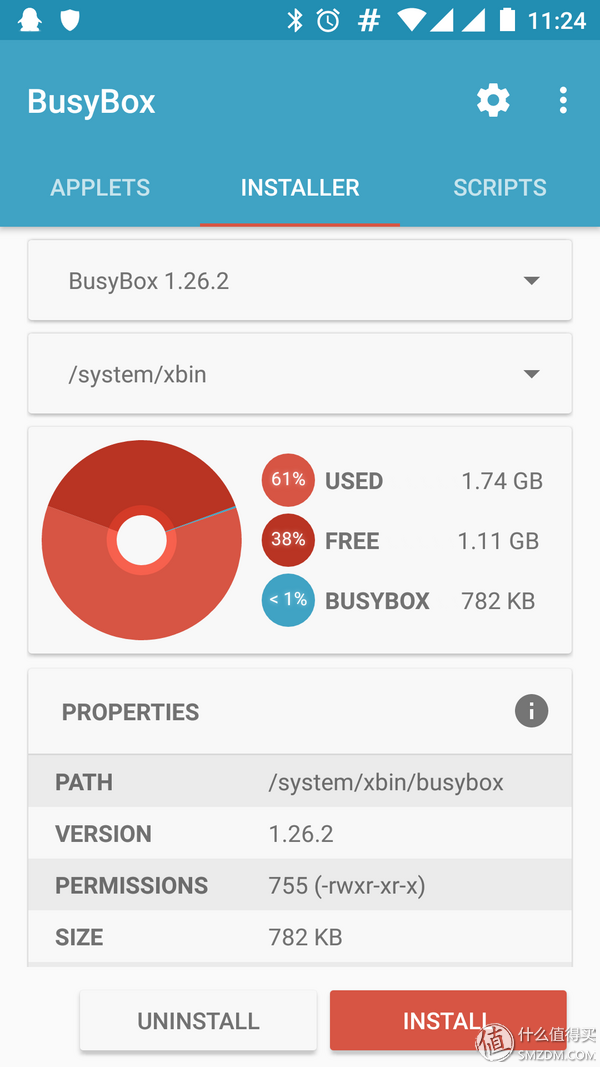The height and width of the screenshot is (1067, 600).
Task: Open the settings gear icon
Action: pos(493,101)
